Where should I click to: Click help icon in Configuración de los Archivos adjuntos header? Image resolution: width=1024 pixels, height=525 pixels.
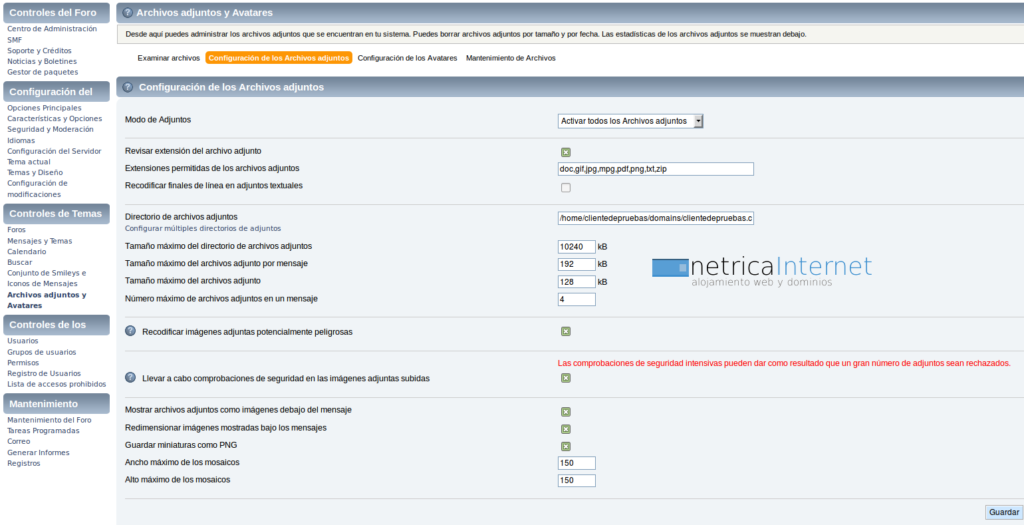pos(128,87)
